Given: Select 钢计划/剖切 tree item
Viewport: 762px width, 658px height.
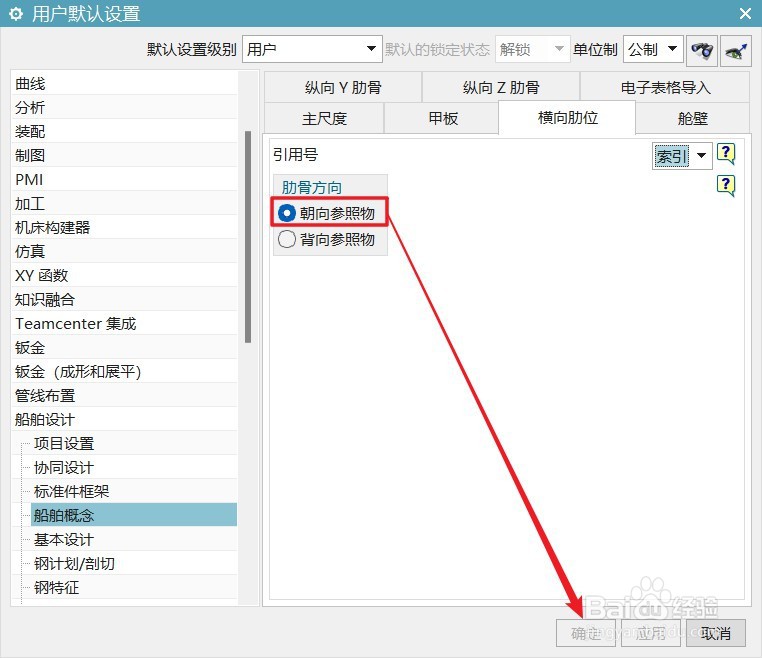Looking at the screenshot, I should tap(134, 563).
